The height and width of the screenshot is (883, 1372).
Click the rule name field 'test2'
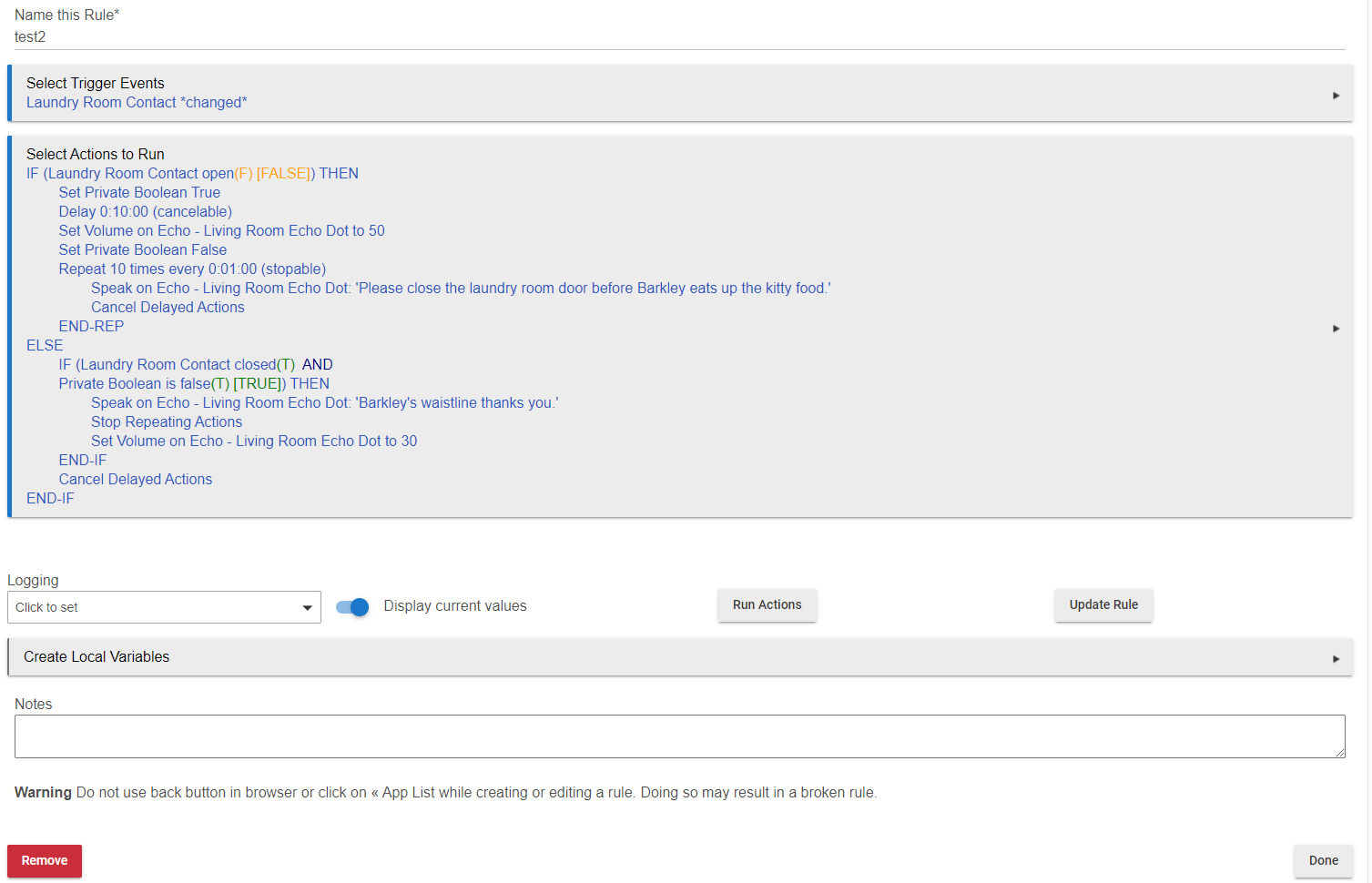[679, 37]
